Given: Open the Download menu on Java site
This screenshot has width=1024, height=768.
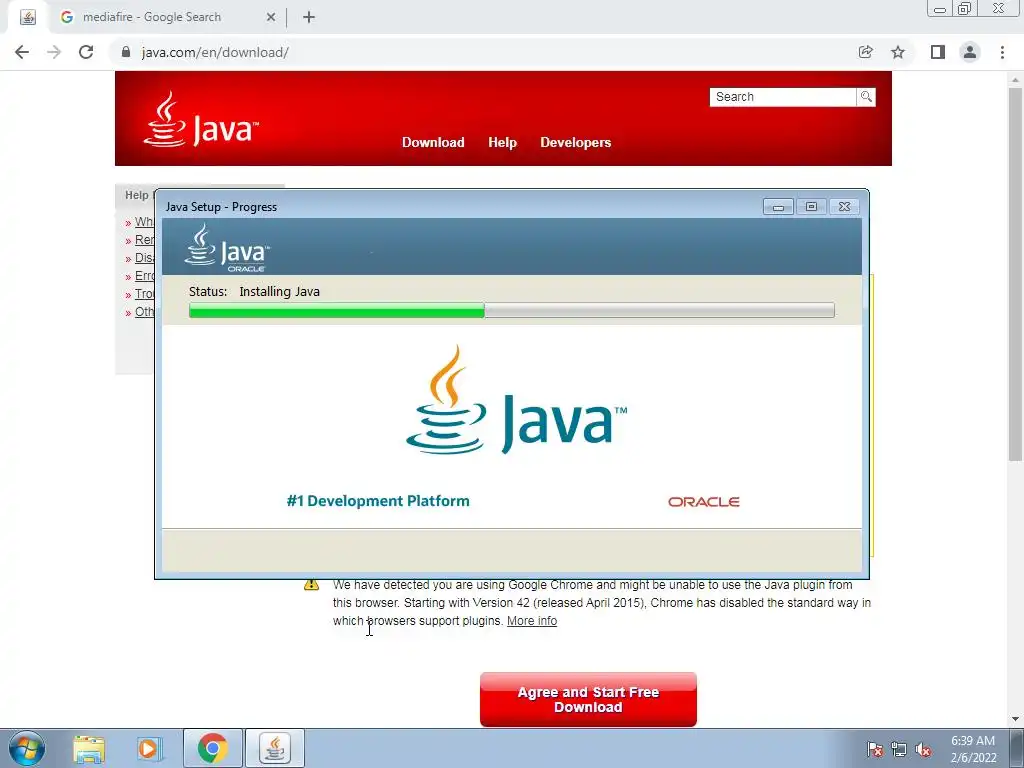Looking at the screenshot, I should coord(433,142).
